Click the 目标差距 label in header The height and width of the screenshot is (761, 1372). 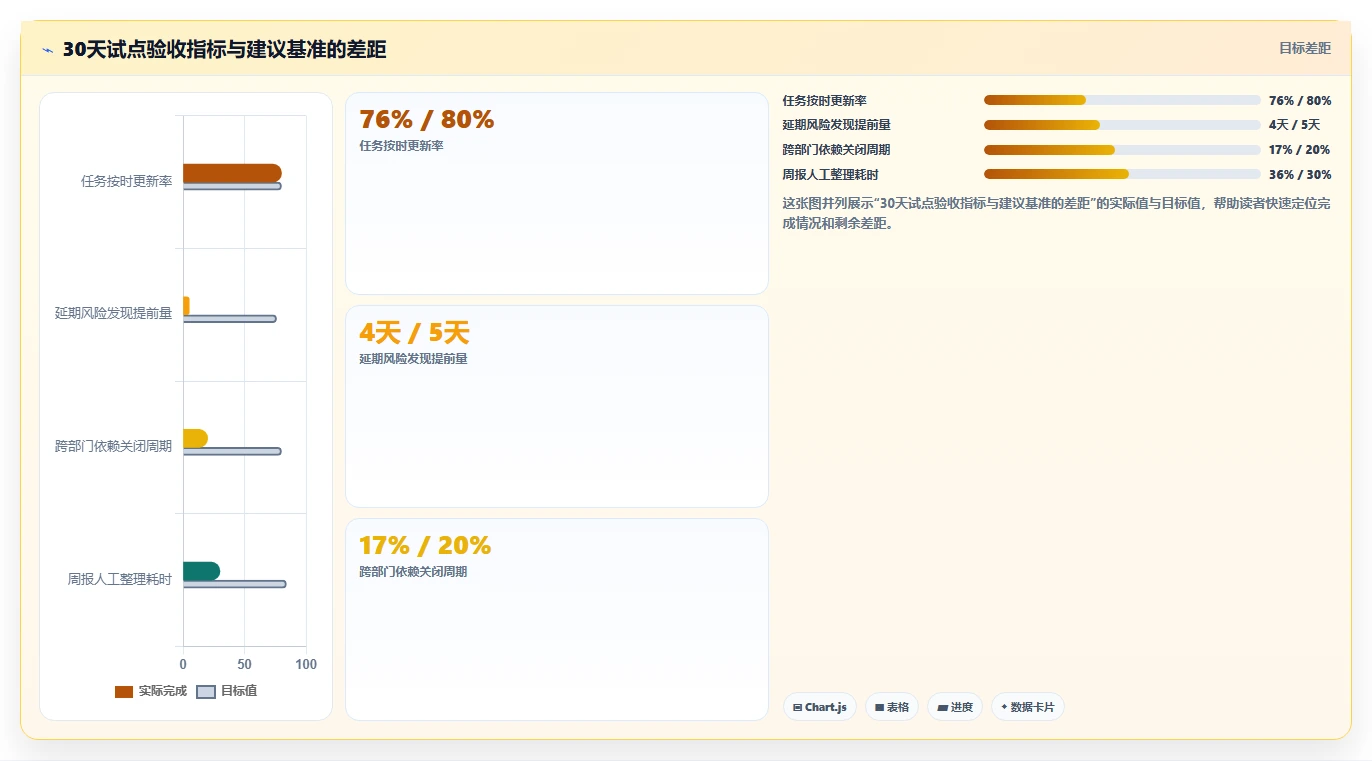coord(1305,48)
